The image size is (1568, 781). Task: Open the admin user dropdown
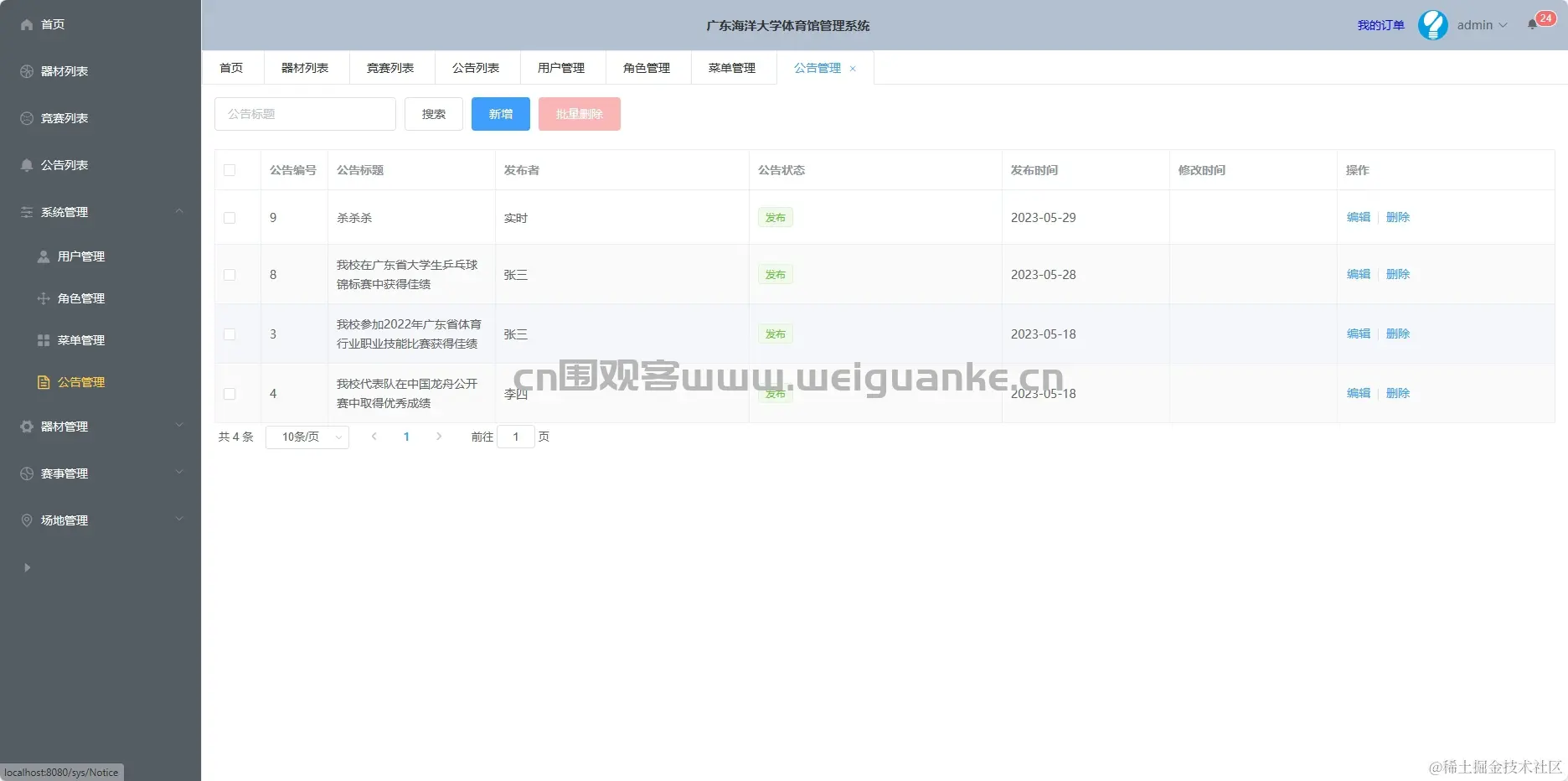click(x=1482, y=25)
